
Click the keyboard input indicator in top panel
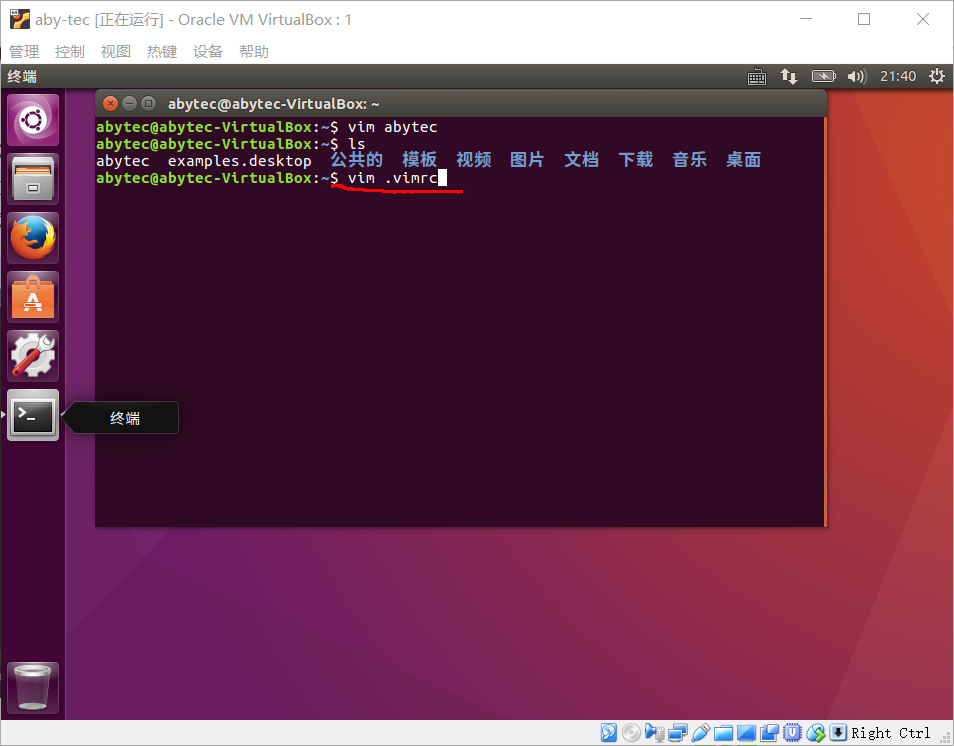coord(757,77)
